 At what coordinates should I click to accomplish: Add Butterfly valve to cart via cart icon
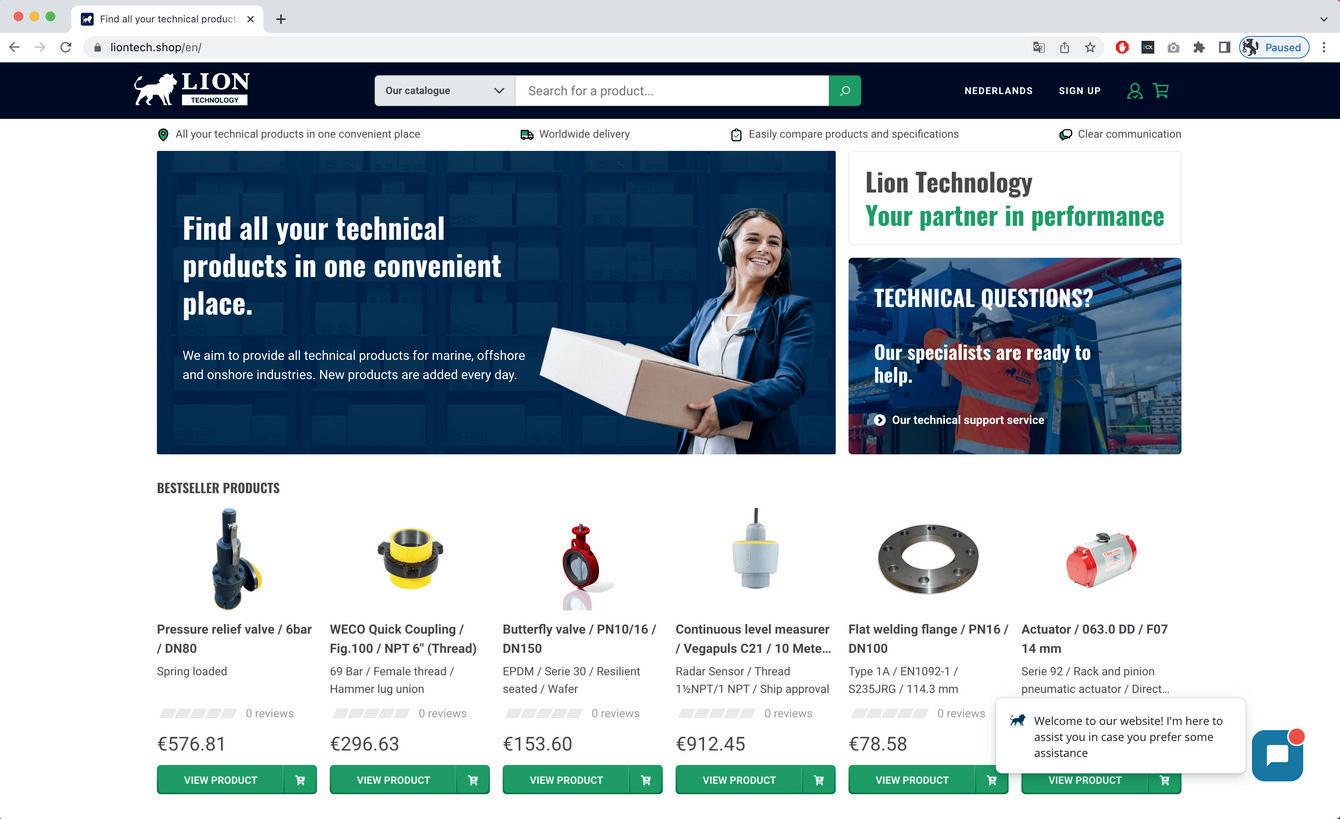(x=646, y=780)
